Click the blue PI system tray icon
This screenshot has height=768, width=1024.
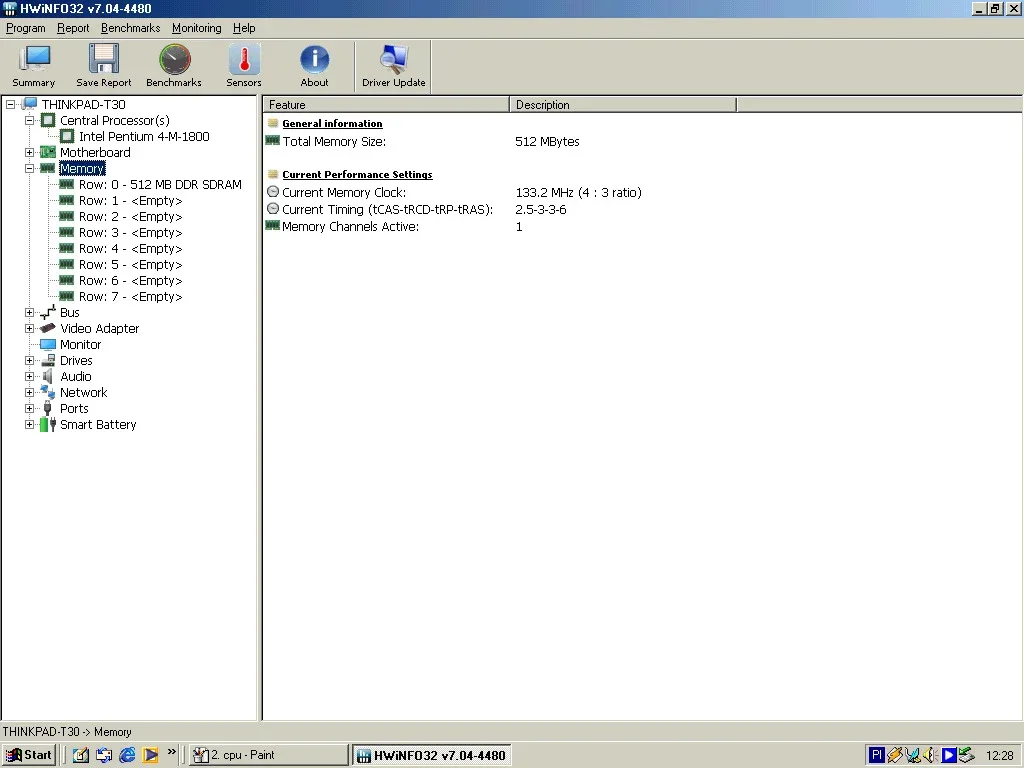click(876, 755)
